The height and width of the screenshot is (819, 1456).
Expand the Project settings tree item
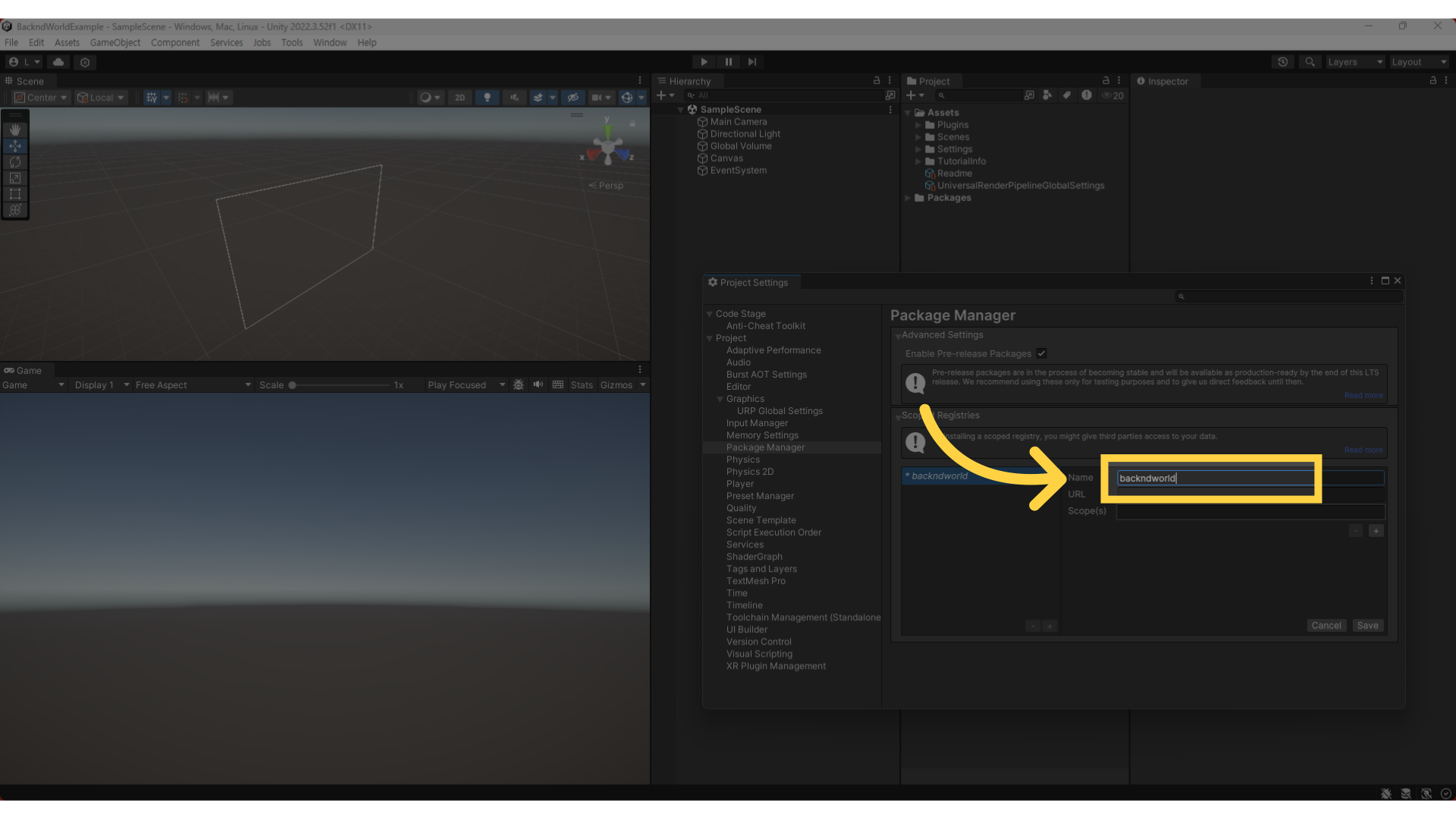pyautogui.click(x=710, y=338)
